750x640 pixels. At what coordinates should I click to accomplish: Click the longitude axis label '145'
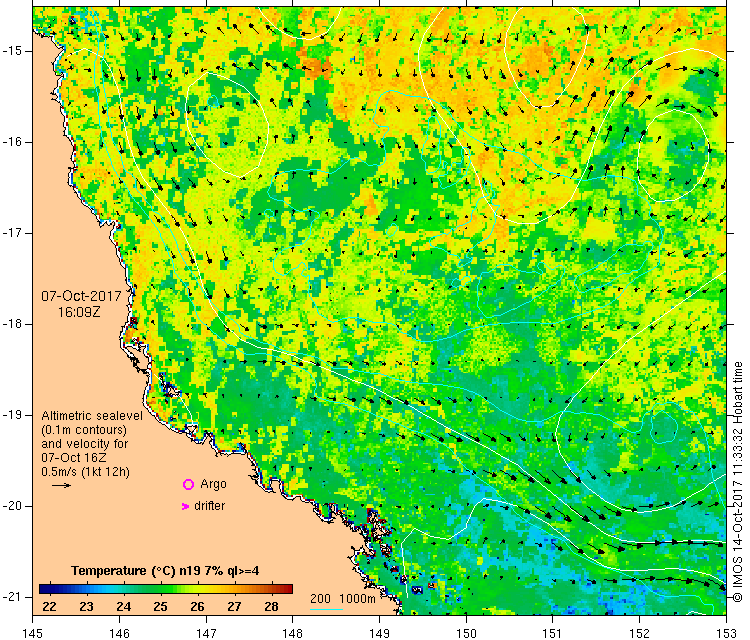coord(33,633)
